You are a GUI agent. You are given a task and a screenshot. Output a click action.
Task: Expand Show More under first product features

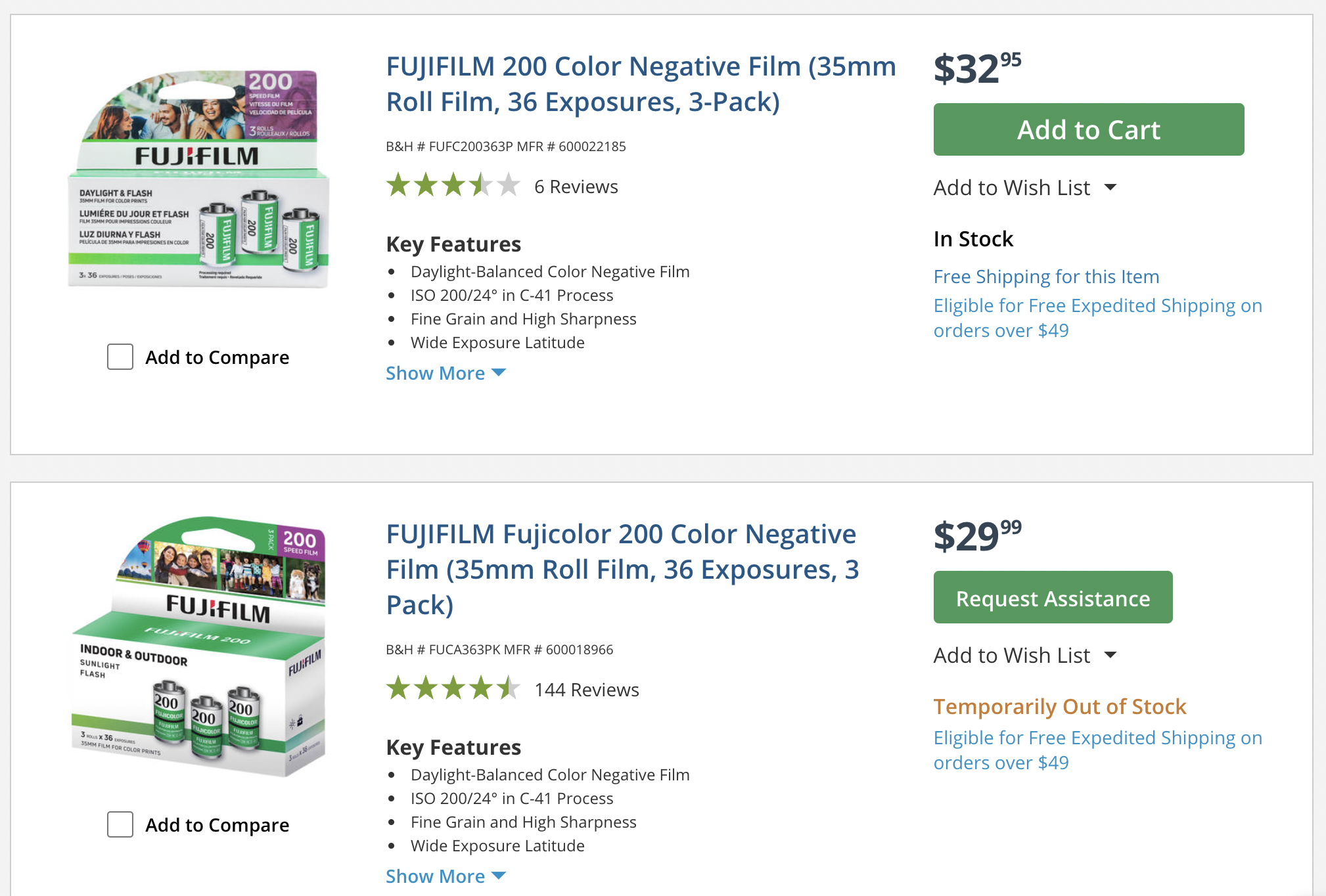coord(445,373)
